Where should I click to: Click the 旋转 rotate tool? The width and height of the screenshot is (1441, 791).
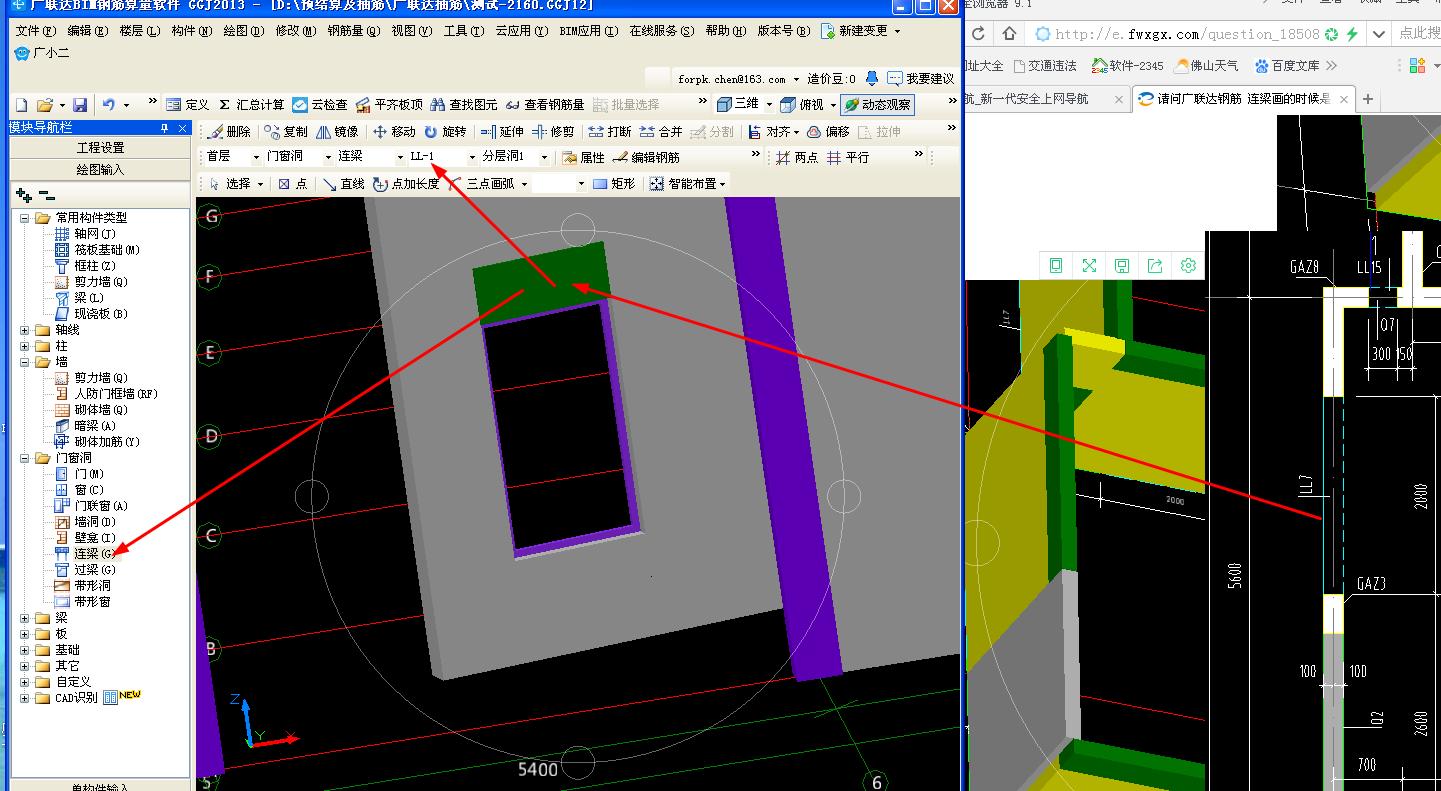tap(445, 131)
